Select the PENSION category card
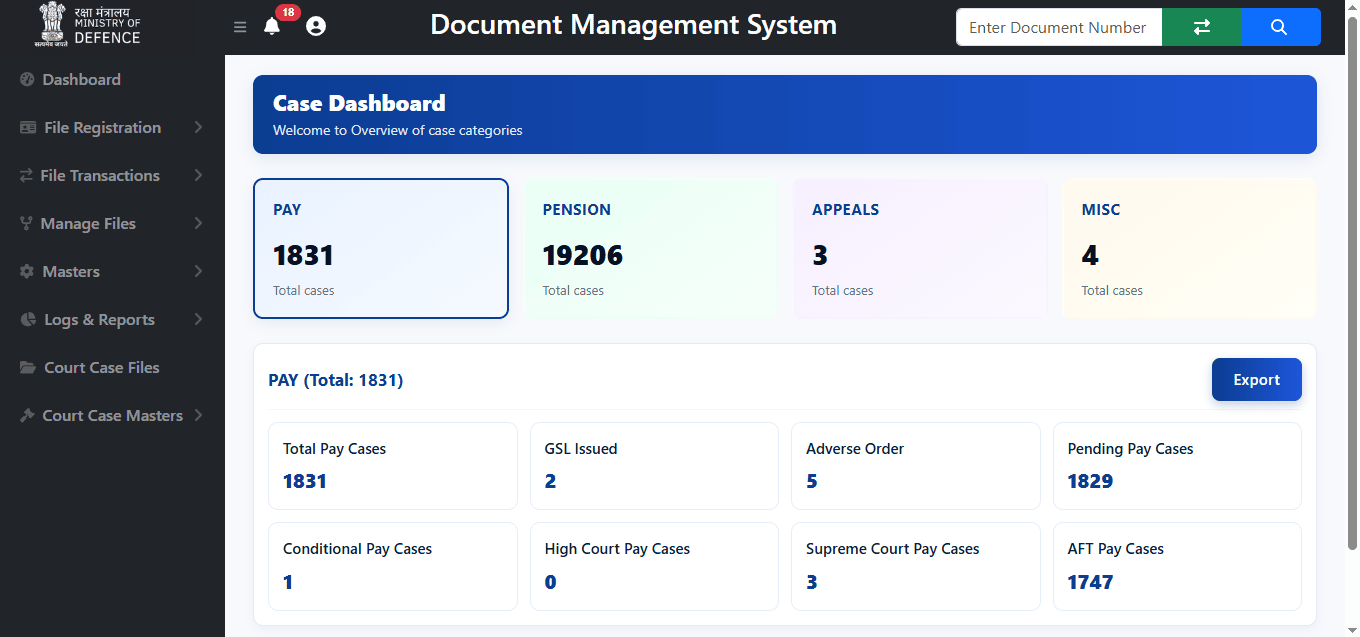Screen dimensions: 1360x637 pos(650,249)
